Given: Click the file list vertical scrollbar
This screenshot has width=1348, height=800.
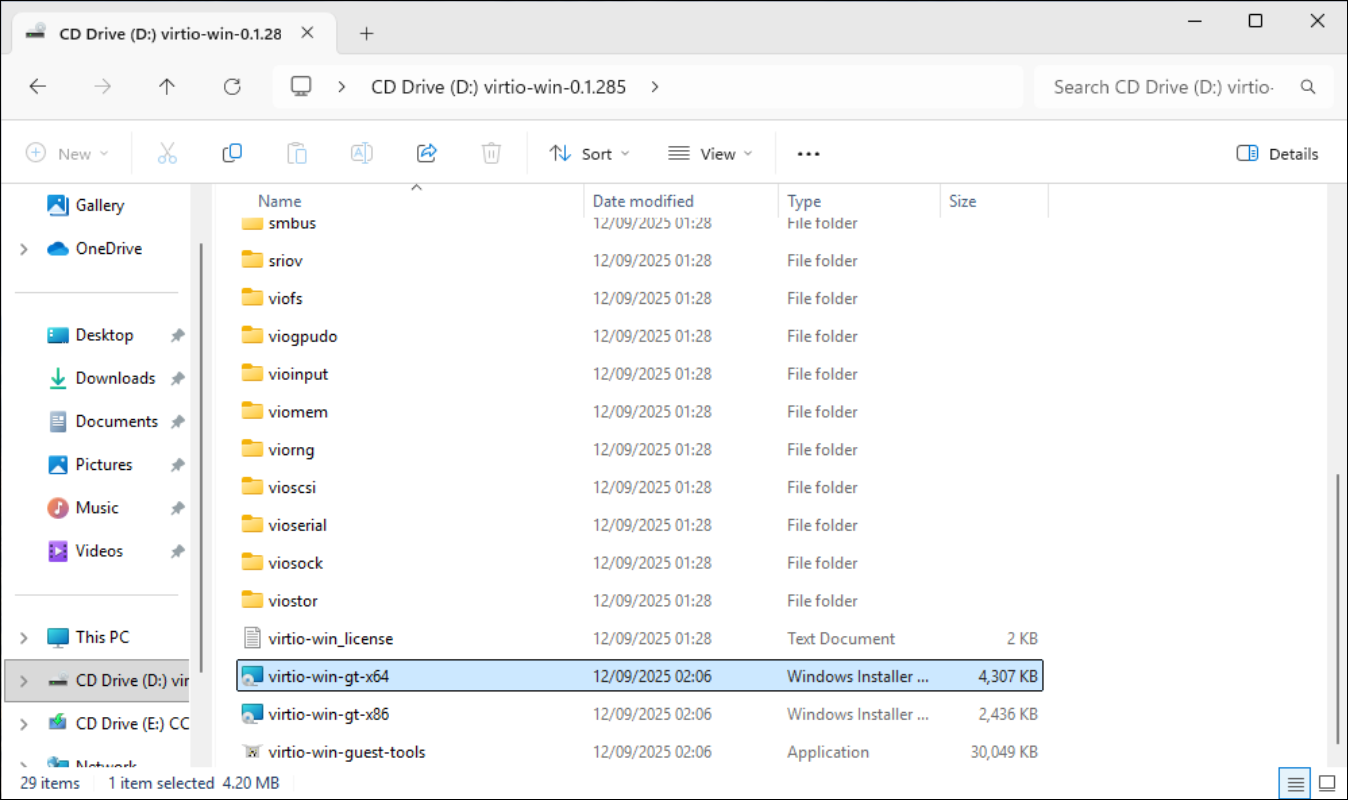Looking at the screenshot, I should click(1339, 608).
